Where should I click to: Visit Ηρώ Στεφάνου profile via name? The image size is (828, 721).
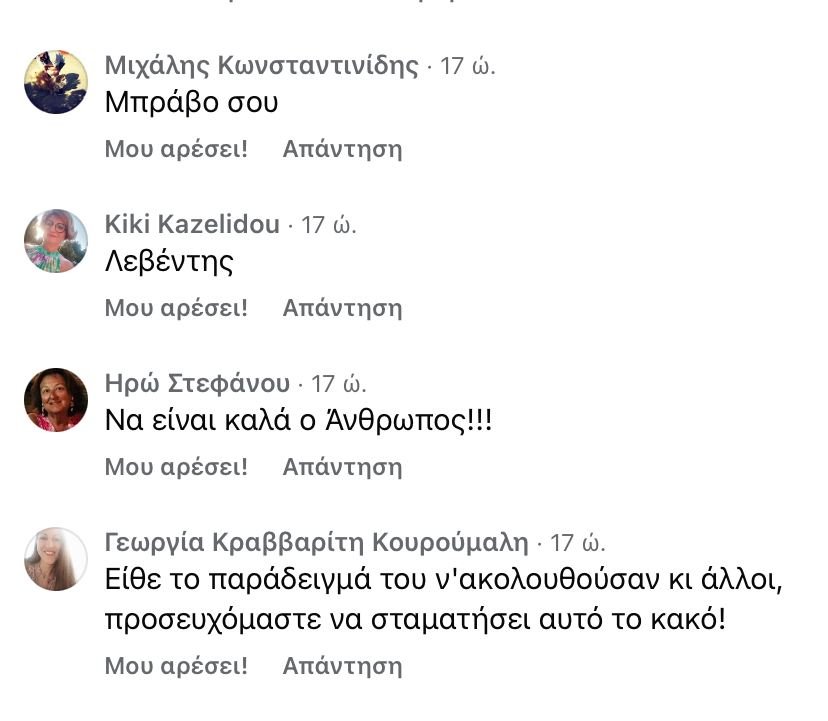tap(197, 384)
